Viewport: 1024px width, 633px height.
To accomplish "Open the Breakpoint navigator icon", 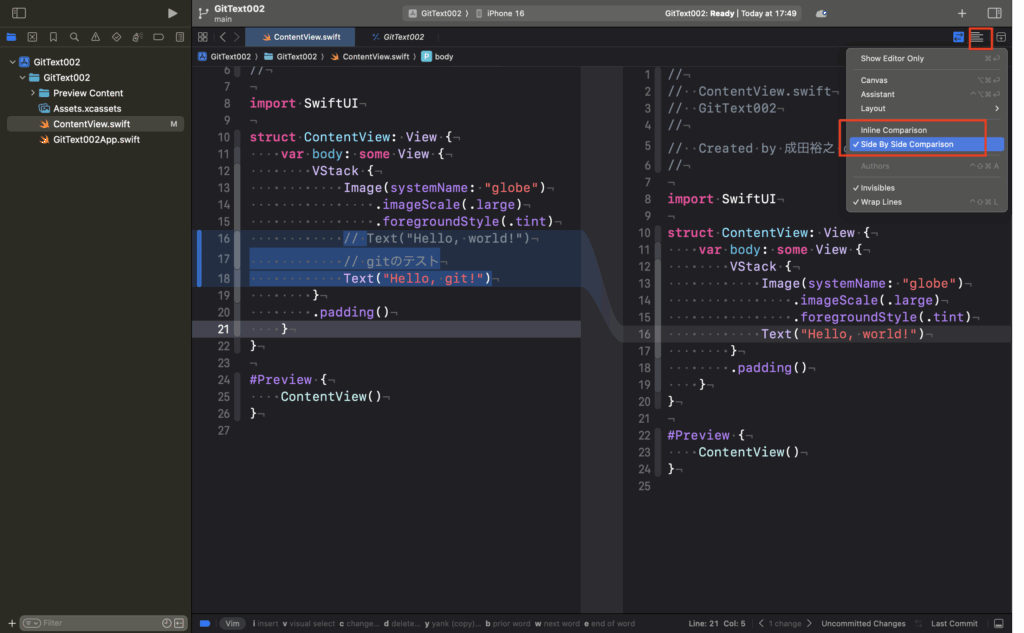I will pyautogui.click(x=159, y=37).
